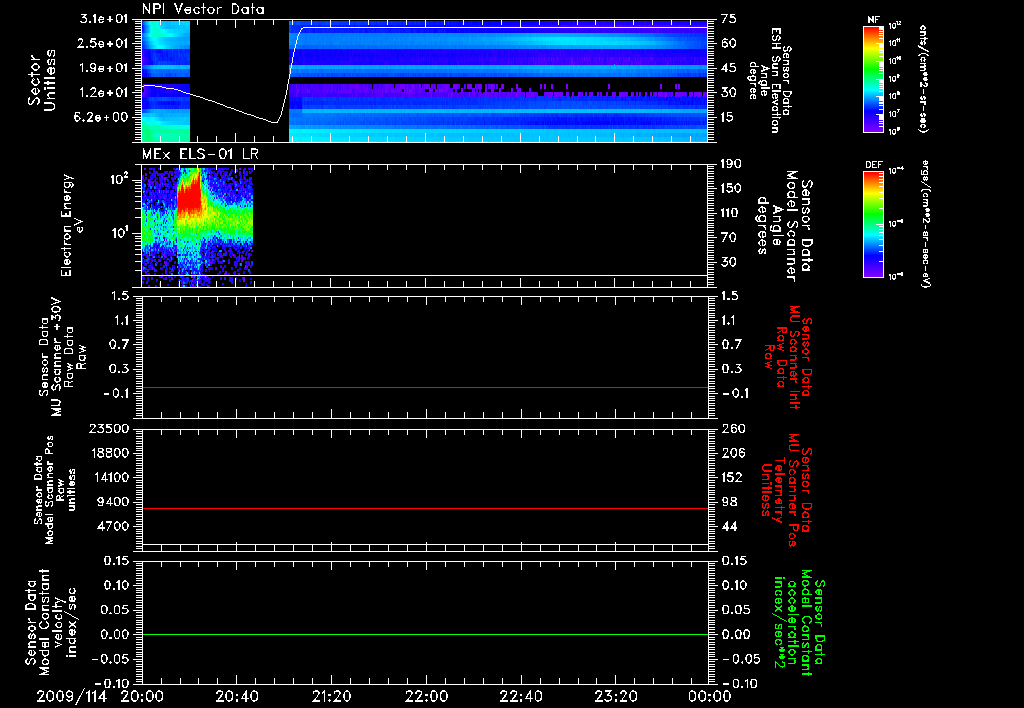The image size is (1024, 708).
Task: Click the black data gap in NPI panel
Action: click(239, 80)
